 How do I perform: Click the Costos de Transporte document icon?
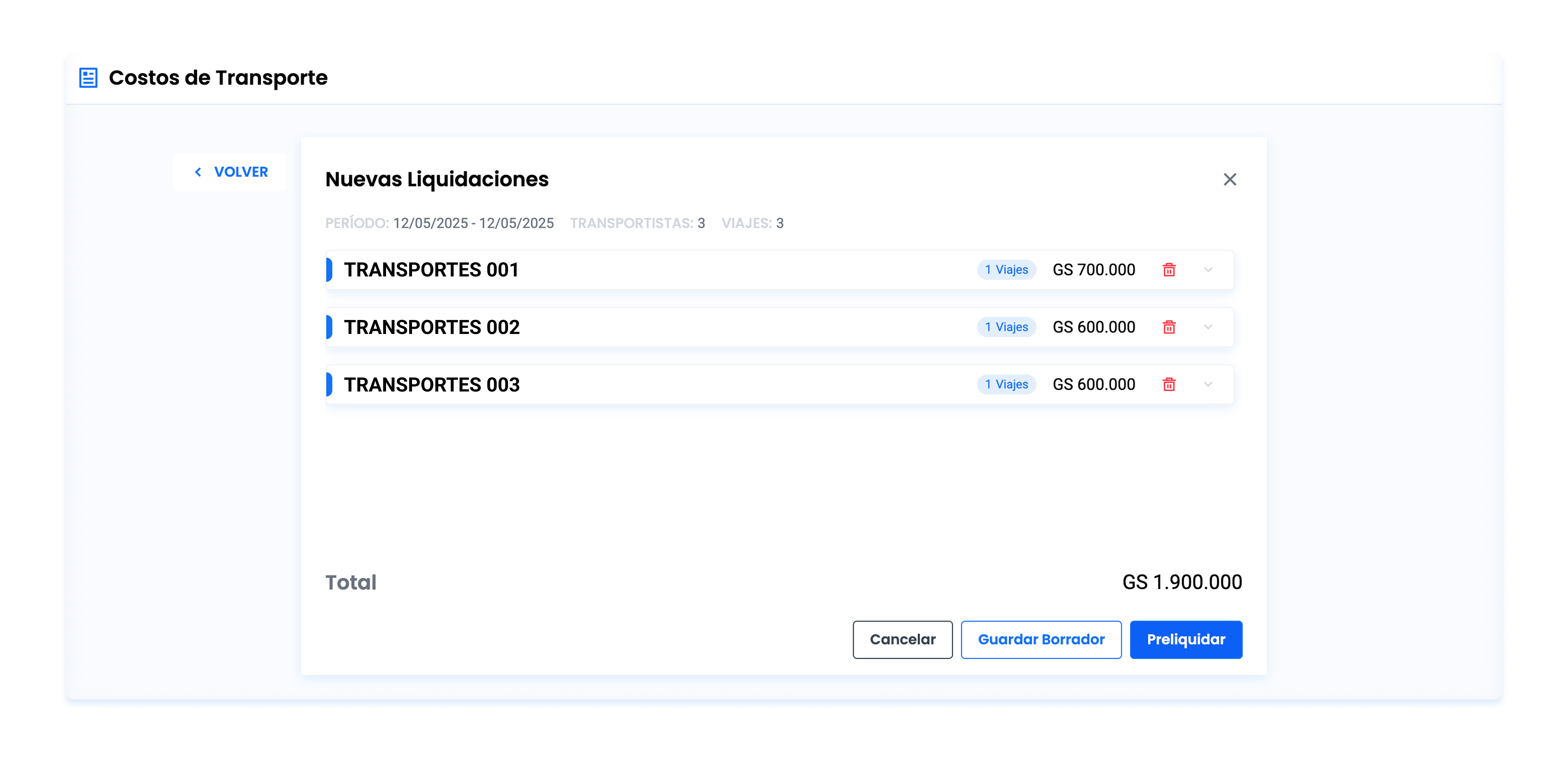click(88, 78)
